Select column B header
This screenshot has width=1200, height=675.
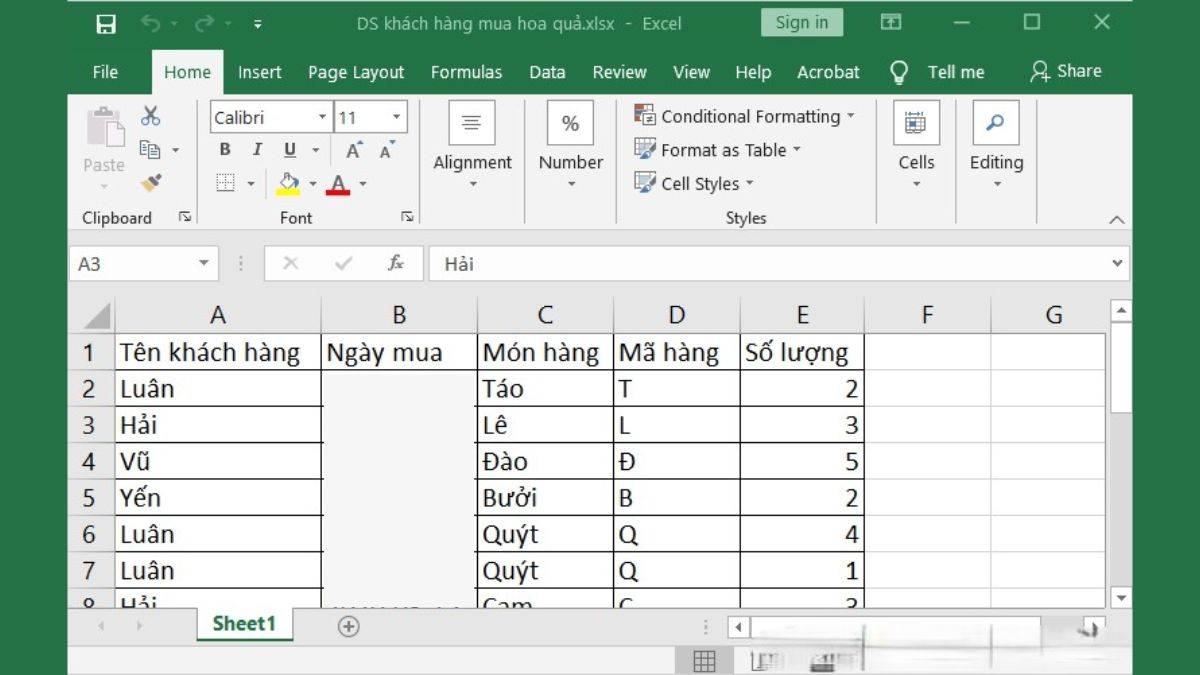click(399, 315)
